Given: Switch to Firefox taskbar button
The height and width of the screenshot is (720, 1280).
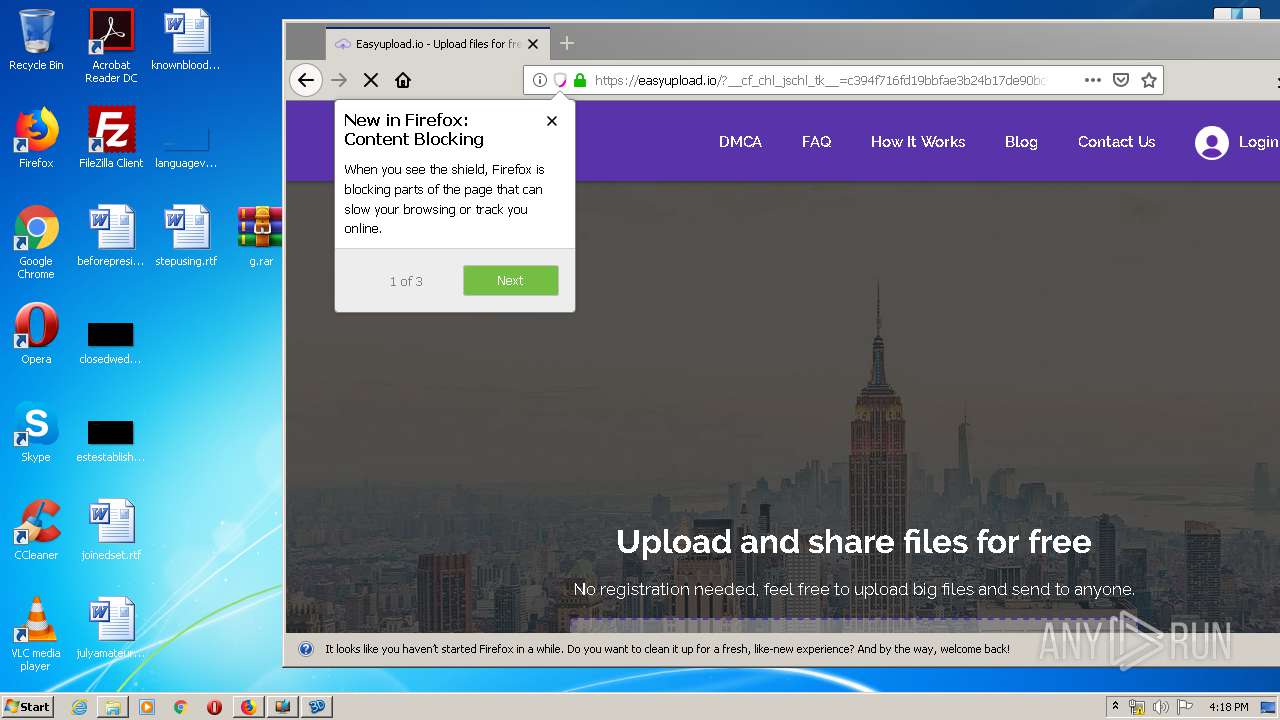Looking at the screenshot, I should pyautogui.click(x=248, y=707).
